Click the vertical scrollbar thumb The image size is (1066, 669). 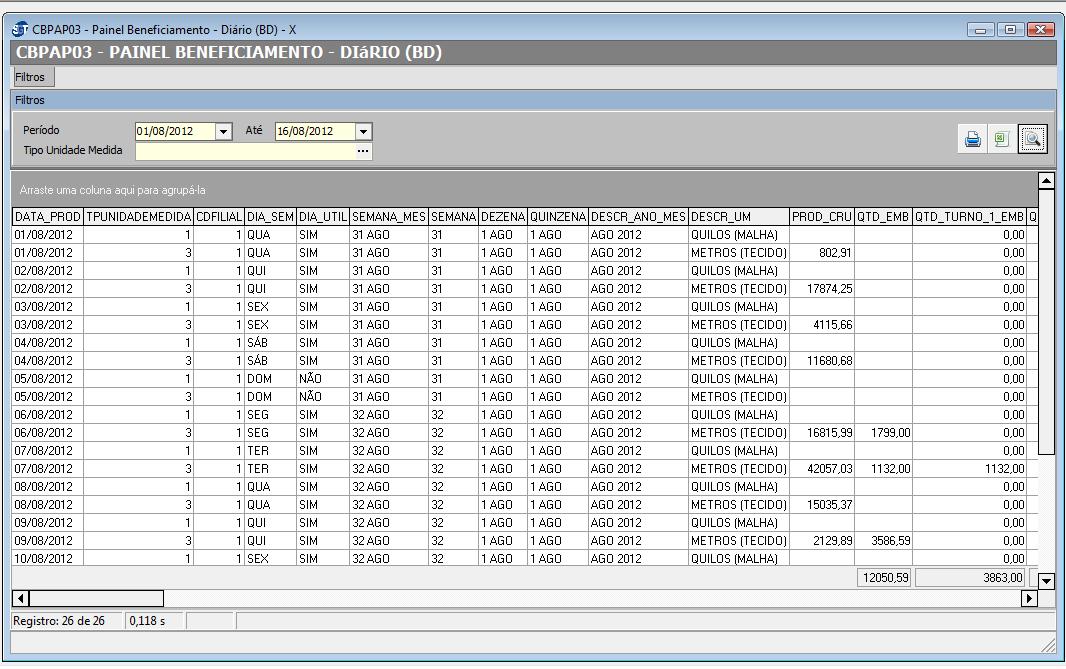(1046, 322)
